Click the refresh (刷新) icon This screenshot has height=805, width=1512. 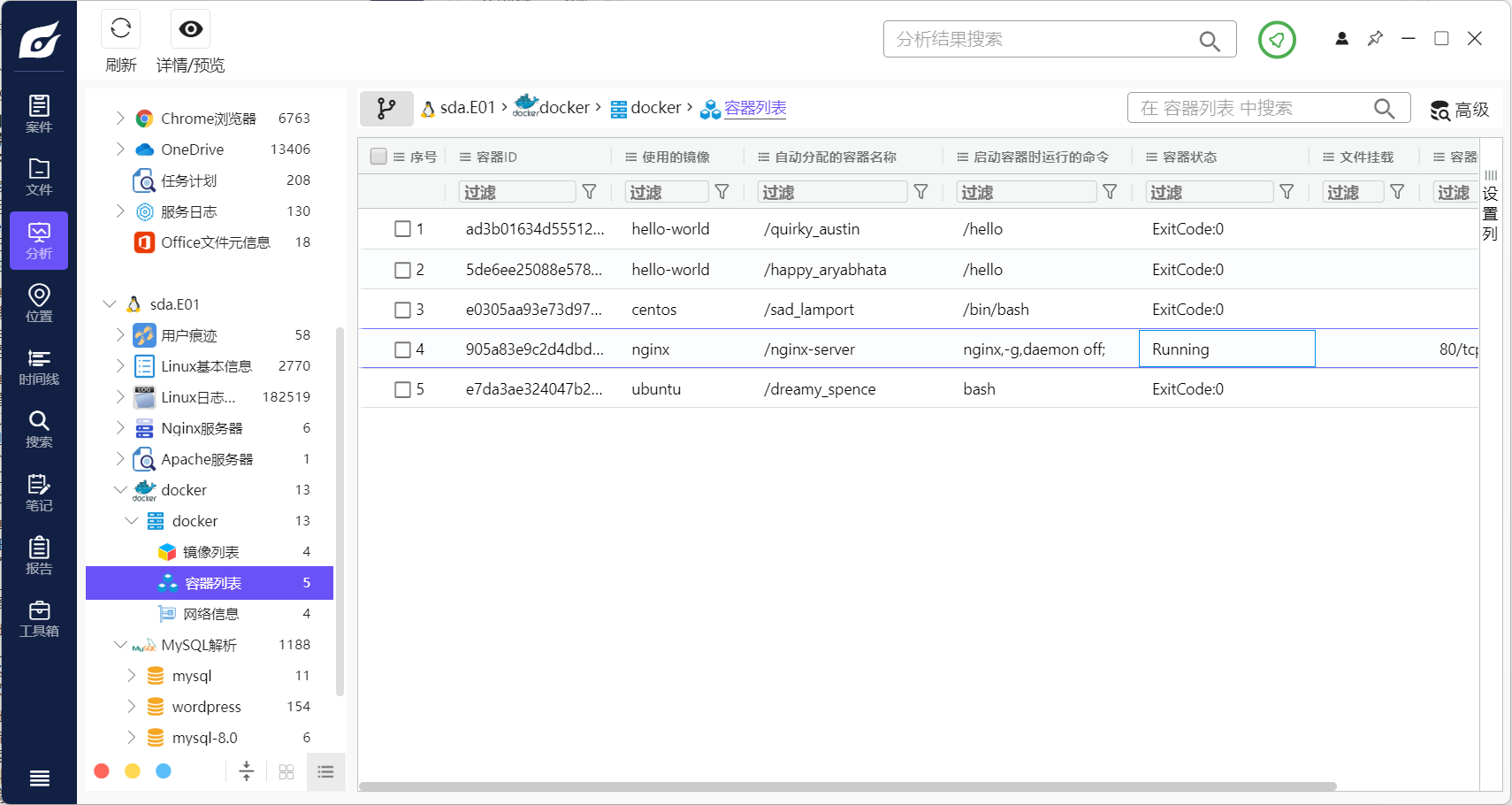(121, 29)
